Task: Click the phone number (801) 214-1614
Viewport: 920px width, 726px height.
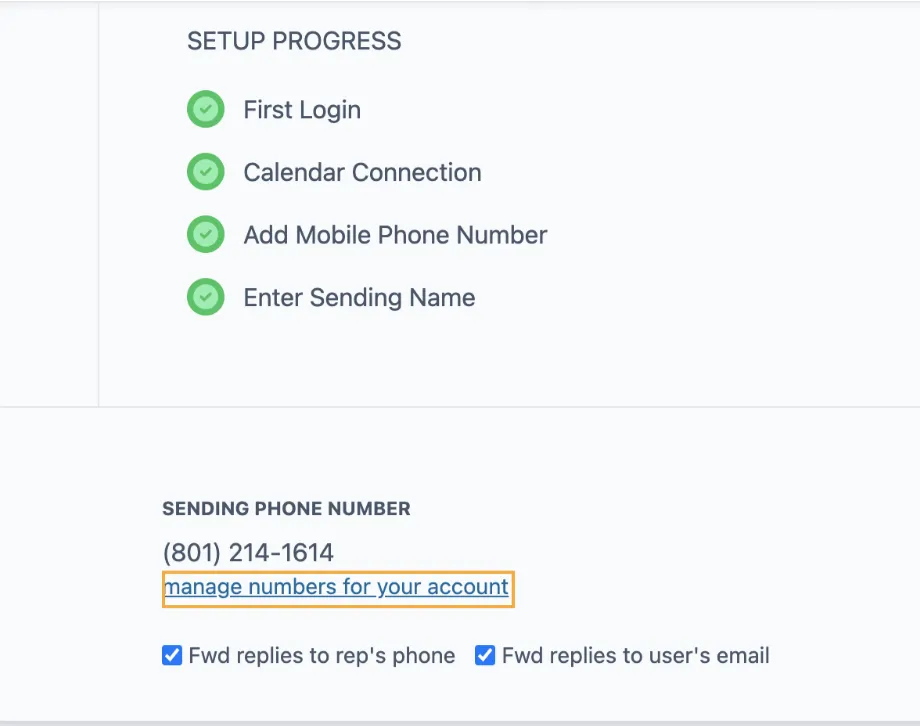Action: tap(248, 551)
